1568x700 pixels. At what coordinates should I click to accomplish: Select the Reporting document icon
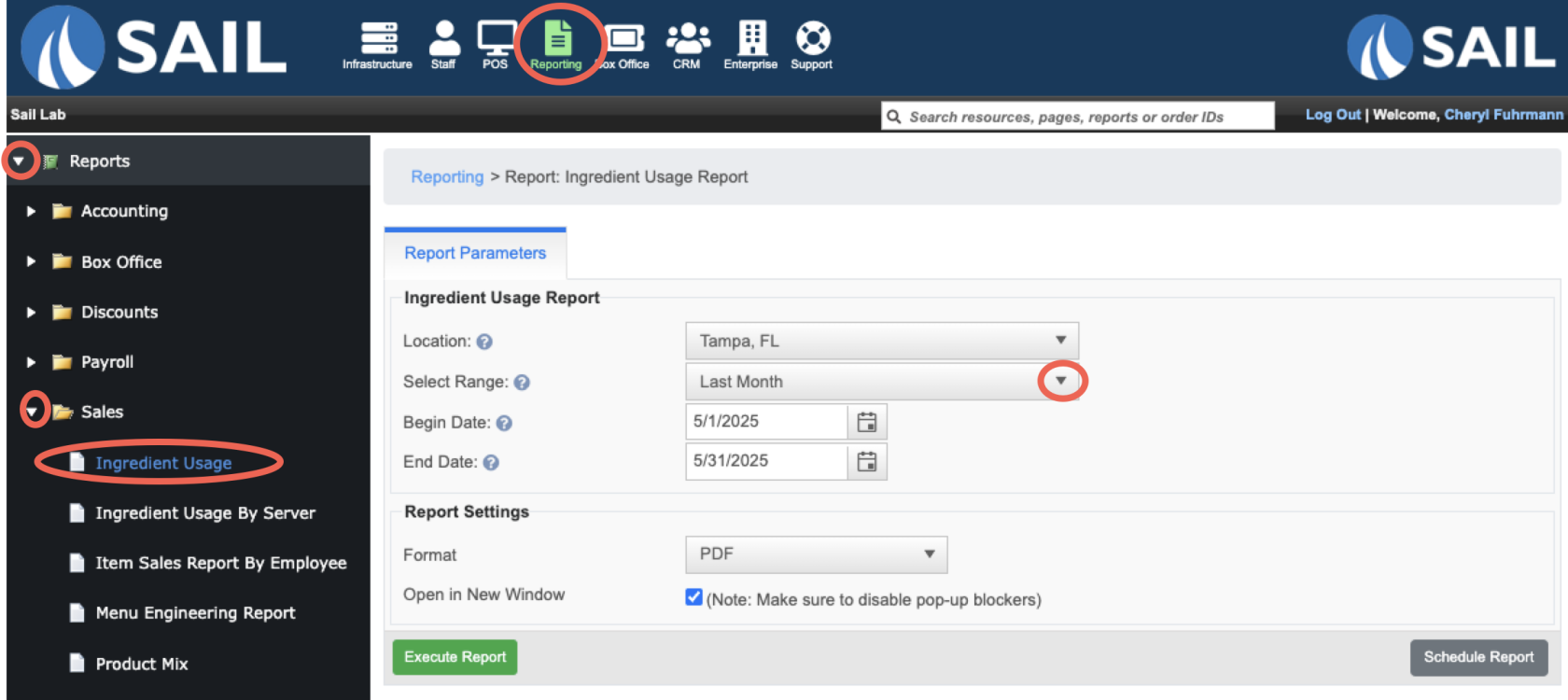pyautogui.click(x=557, y=39)
